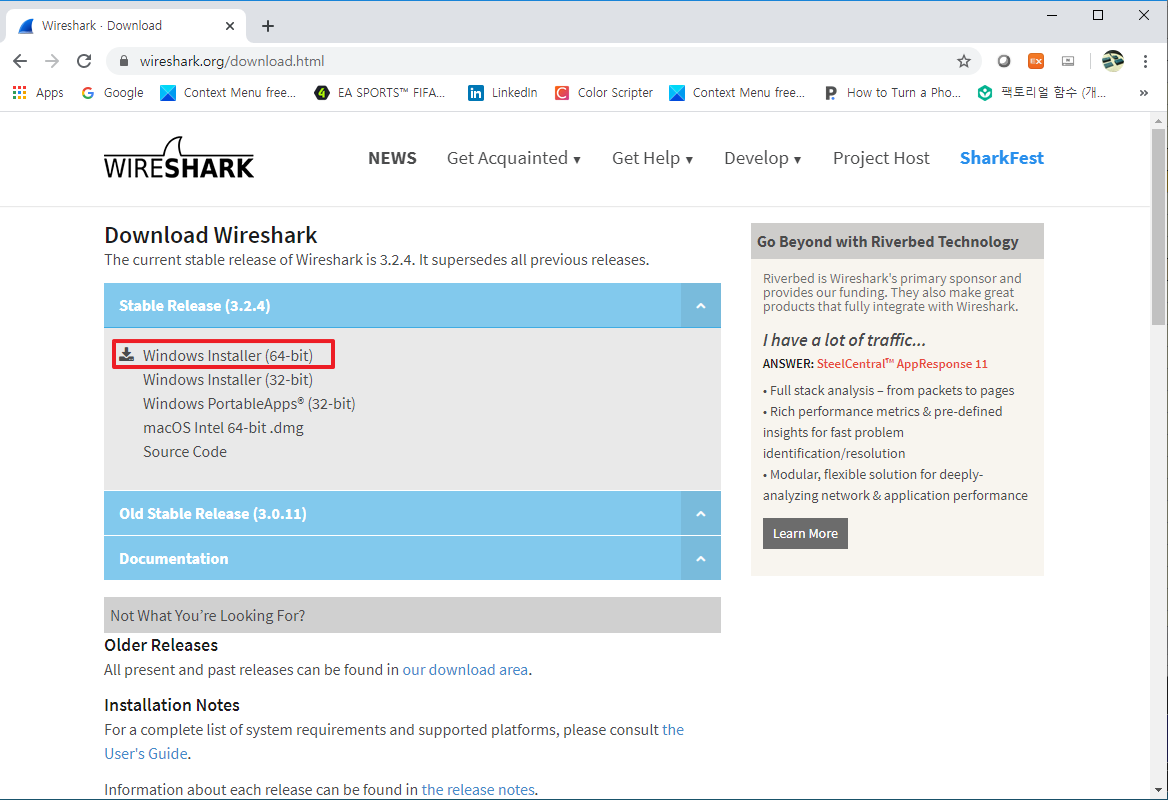Open the 팩토리얼 함수 bookmark
Image resolution: width=1168 pixels, height=800 pixels.
(x=1042, y=92)
